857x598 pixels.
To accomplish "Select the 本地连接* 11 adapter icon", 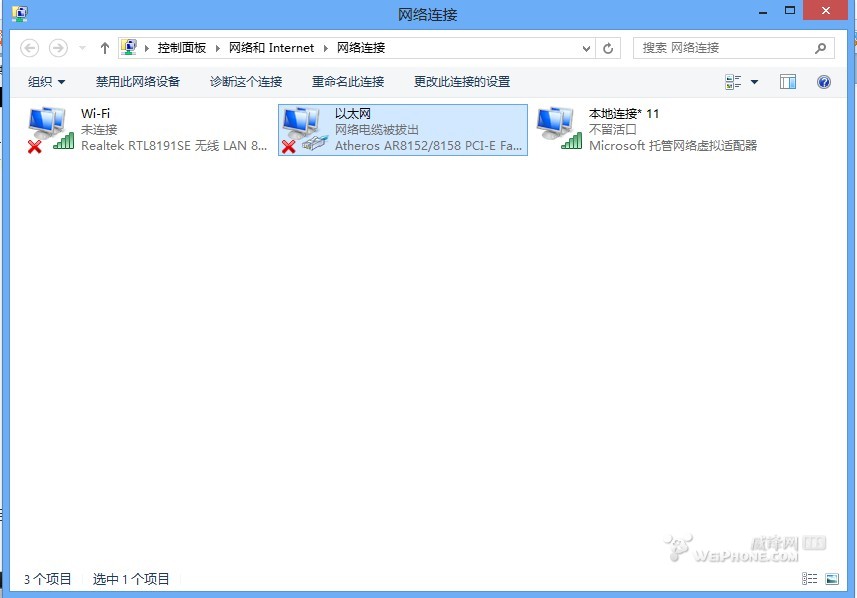I will tap(559, 130).
